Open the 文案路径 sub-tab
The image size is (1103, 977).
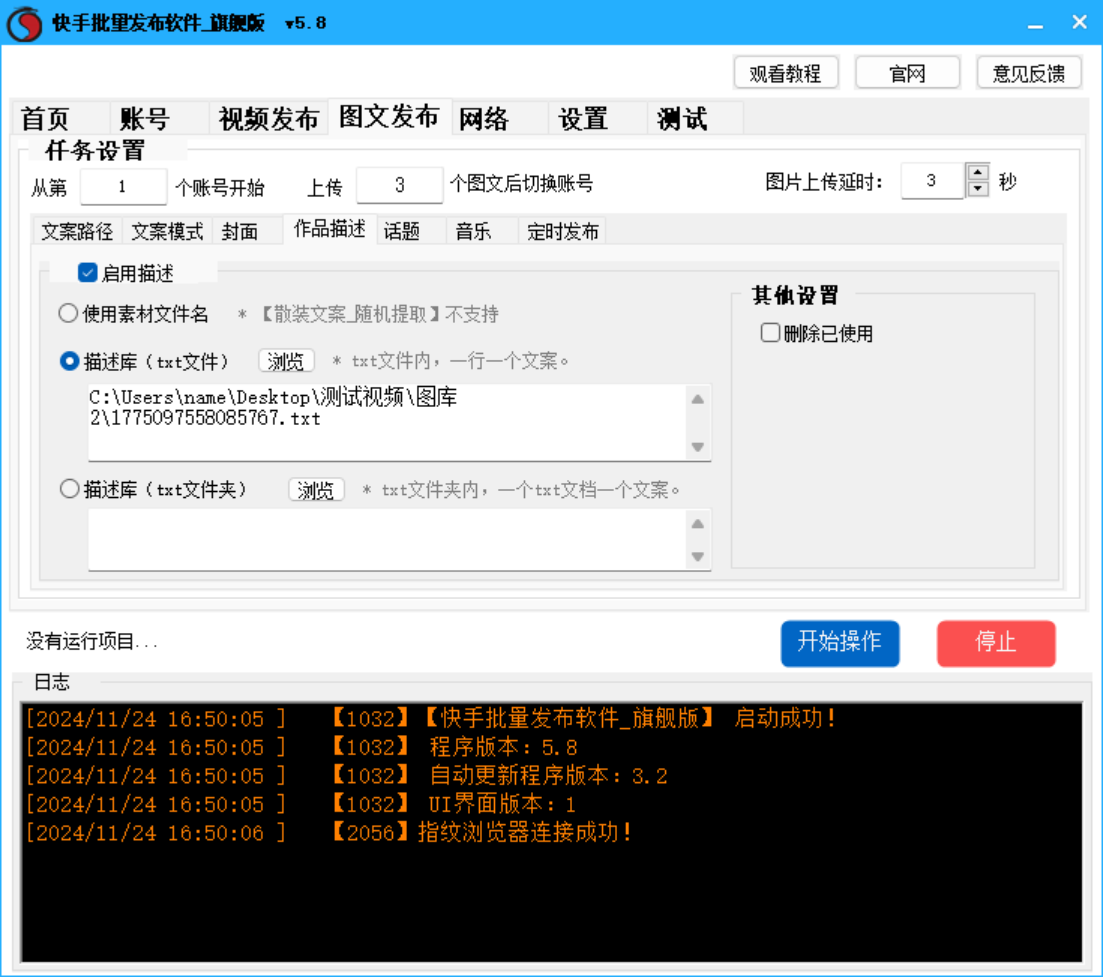pos(77,231)
